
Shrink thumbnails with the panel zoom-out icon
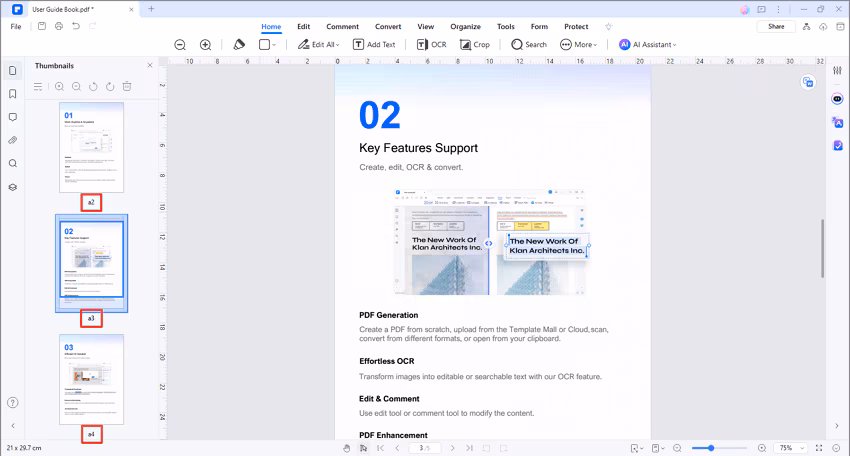click(x=76, y=87)
